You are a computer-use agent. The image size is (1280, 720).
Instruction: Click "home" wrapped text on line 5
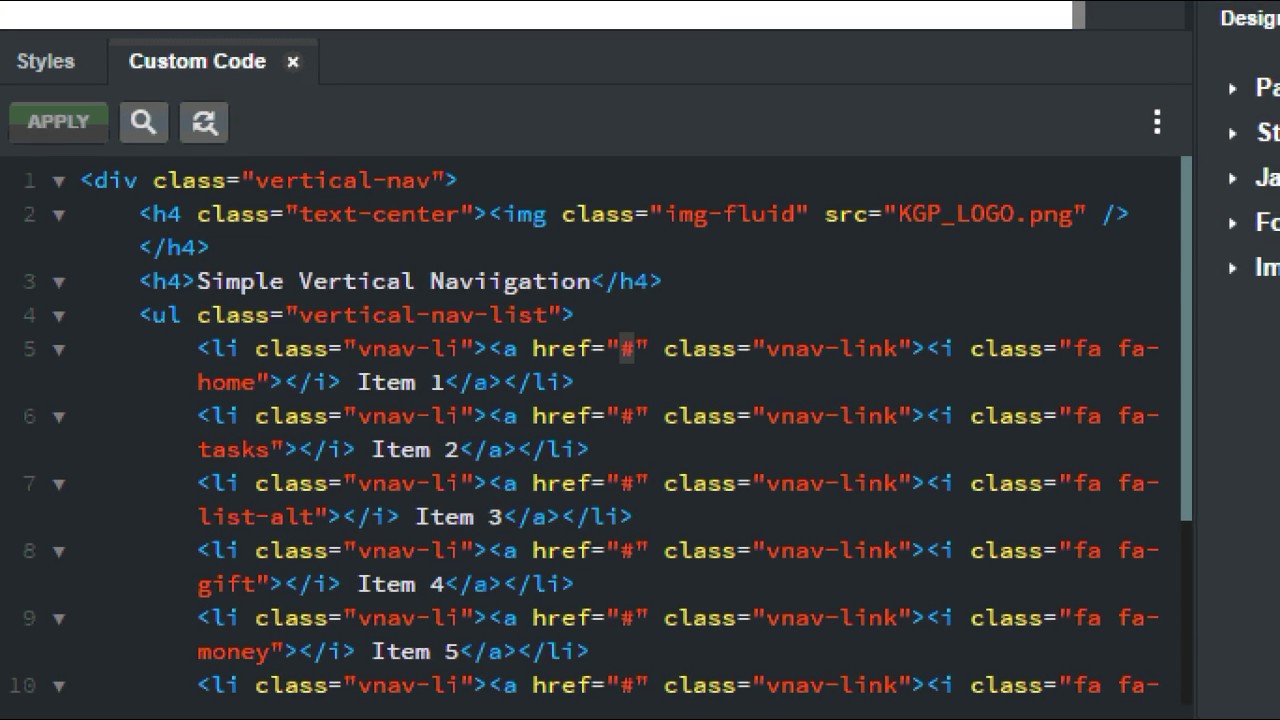pos(226,382)
